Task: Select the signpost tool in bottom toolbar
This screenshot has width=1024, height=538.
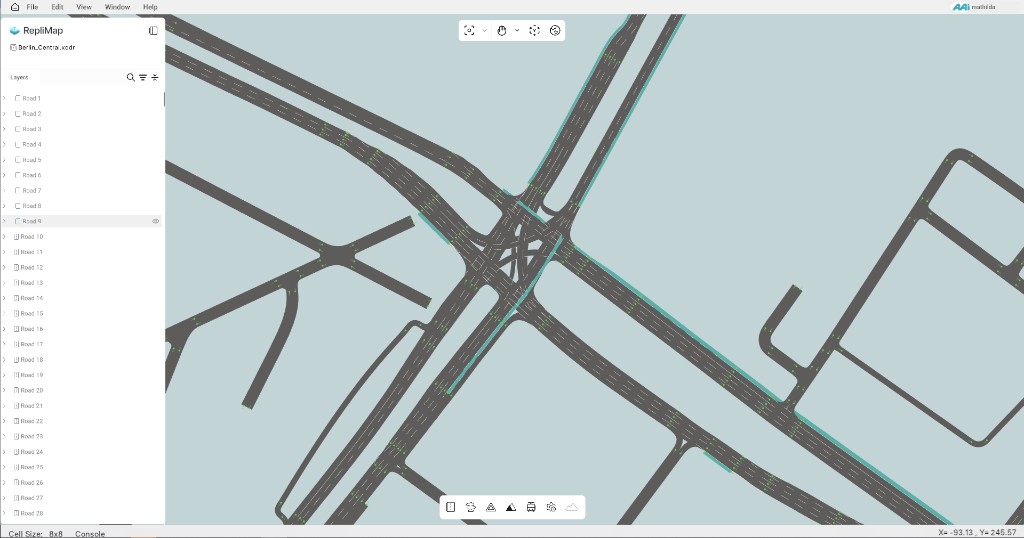Action: pyautogui.click(x=471, y=507)
